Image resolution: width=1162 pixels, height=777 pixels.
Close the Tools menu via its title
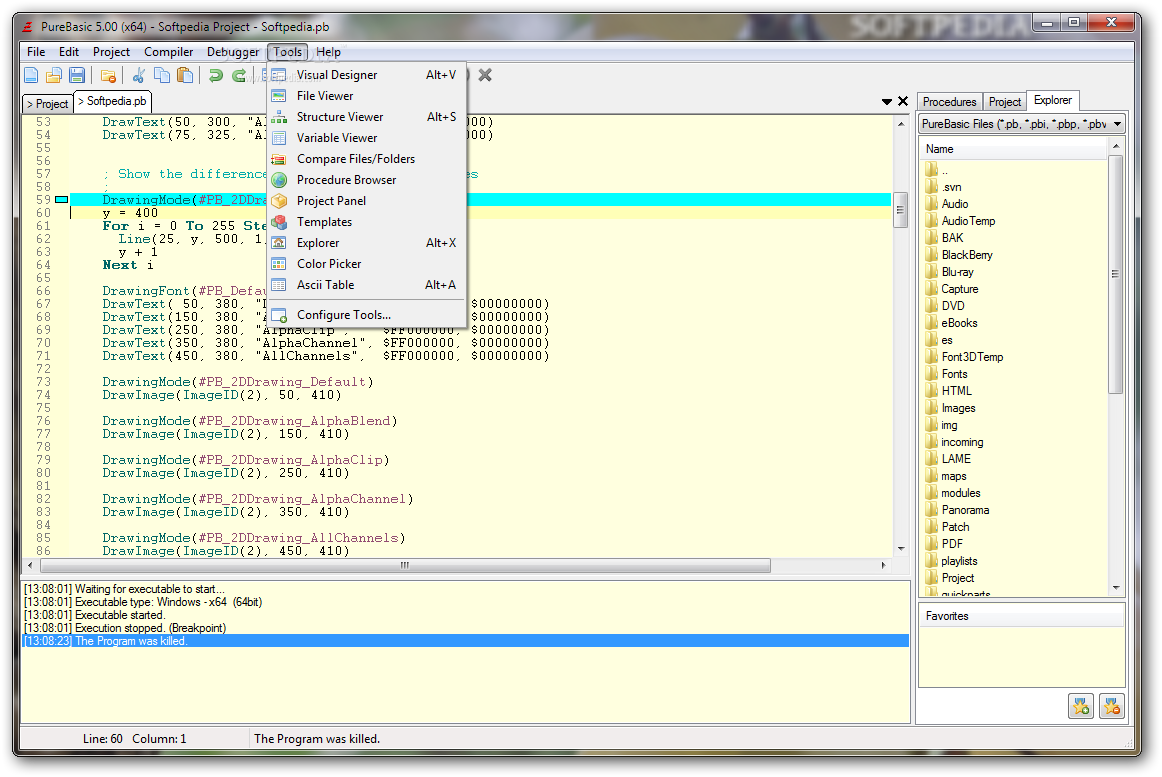288,52
